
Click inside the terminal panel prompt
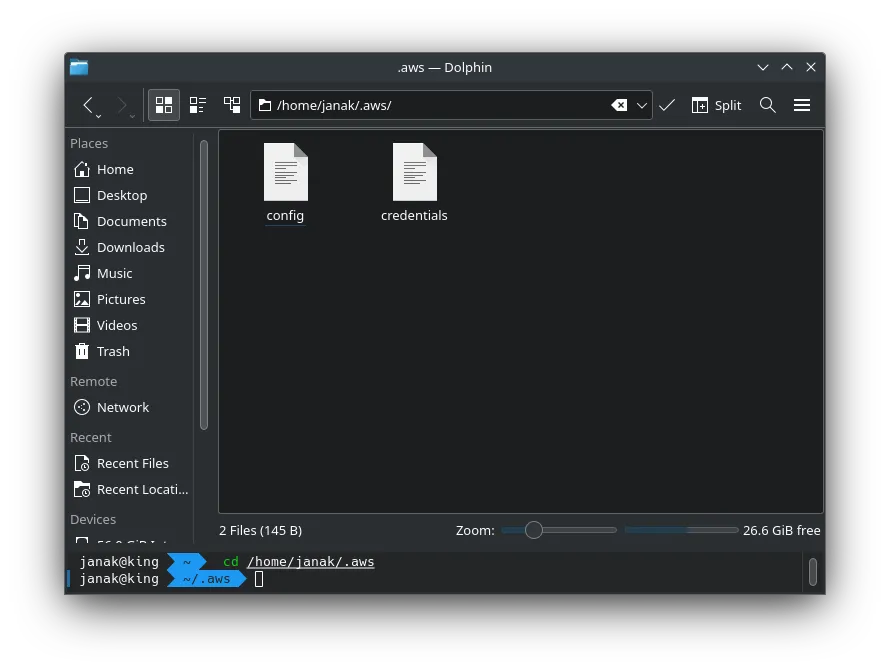point(259,578)
